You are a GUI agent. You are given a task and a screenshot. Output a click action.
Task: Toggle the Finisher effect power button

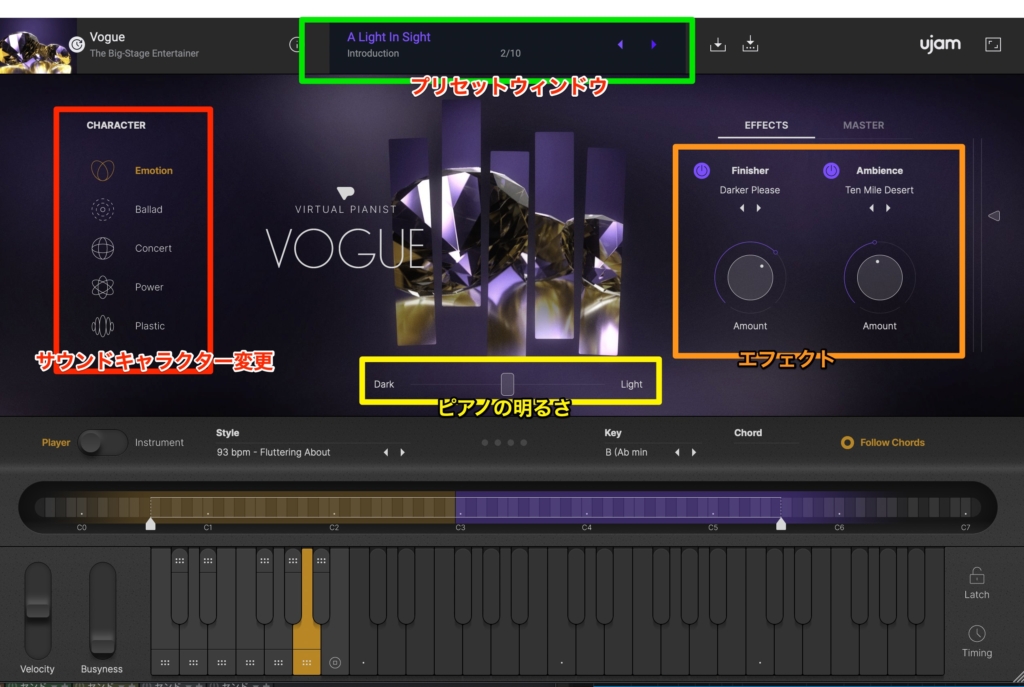coord(702,171)
